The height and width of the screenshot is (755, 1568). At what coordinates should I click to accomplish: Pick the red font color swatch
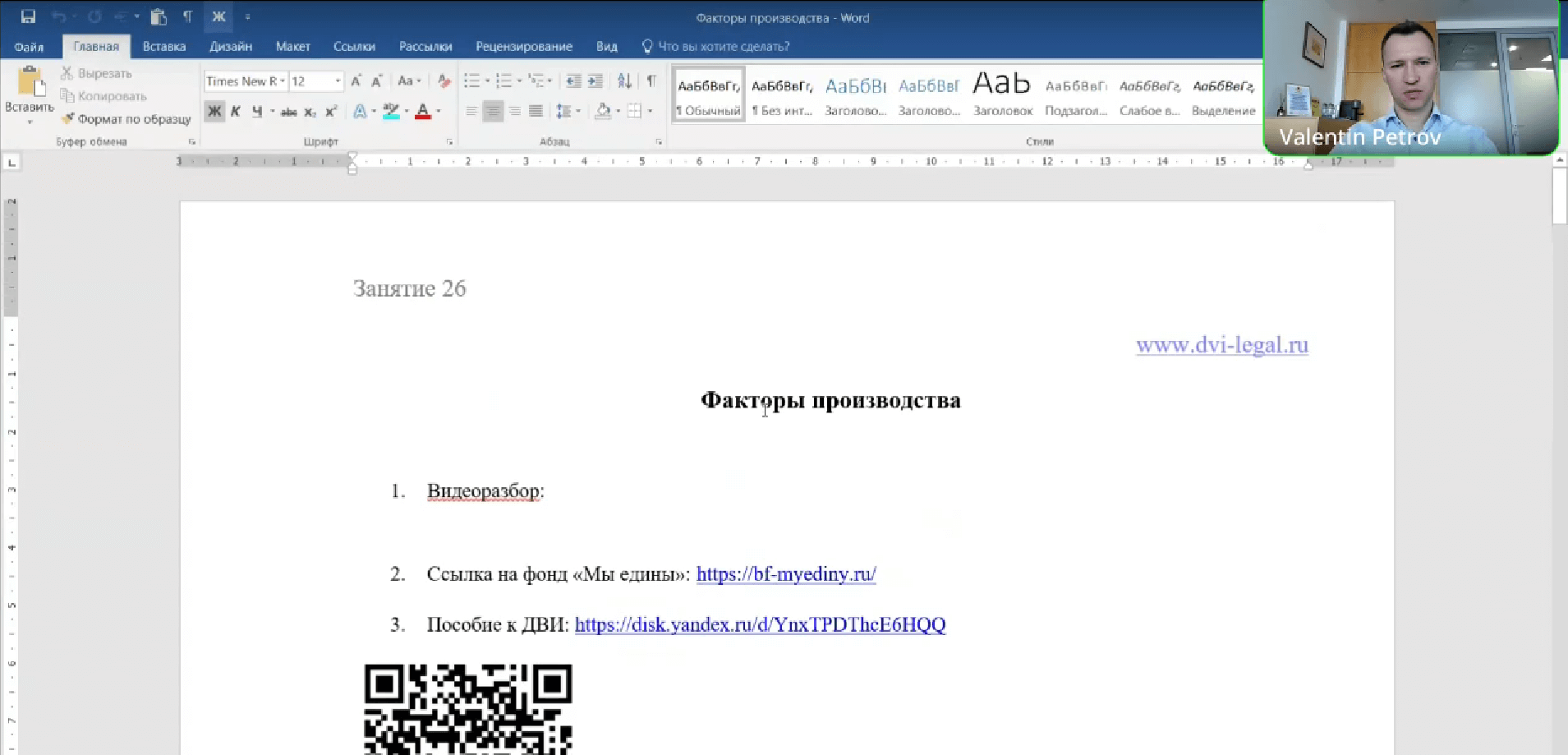(x=424, y=111)
